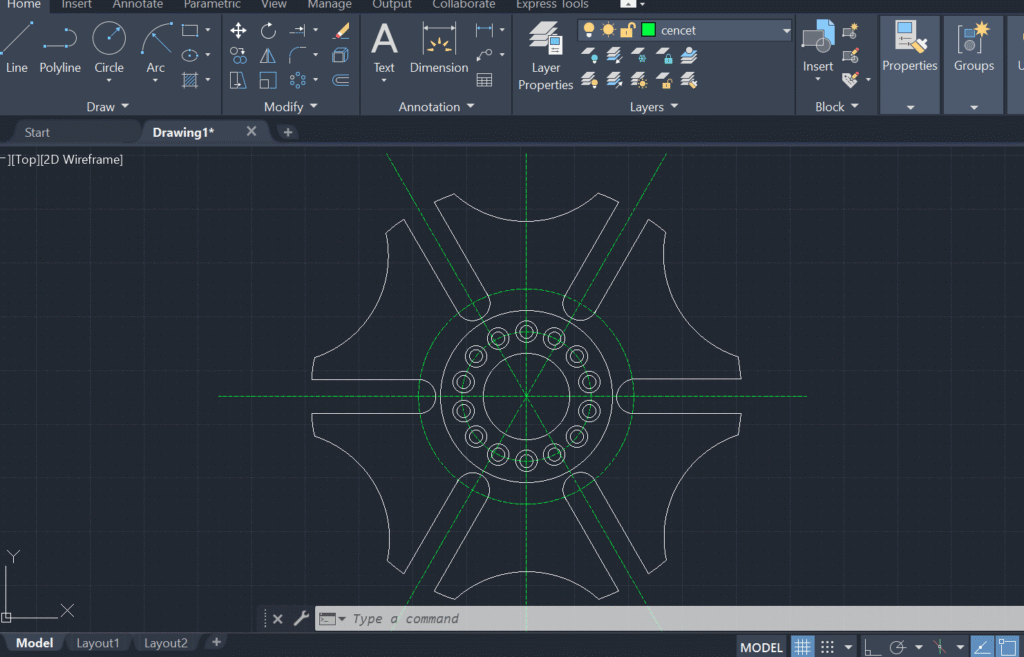Screen dimensions: 1024x657
Task: Expand the Draw panel
Action: 108,106
